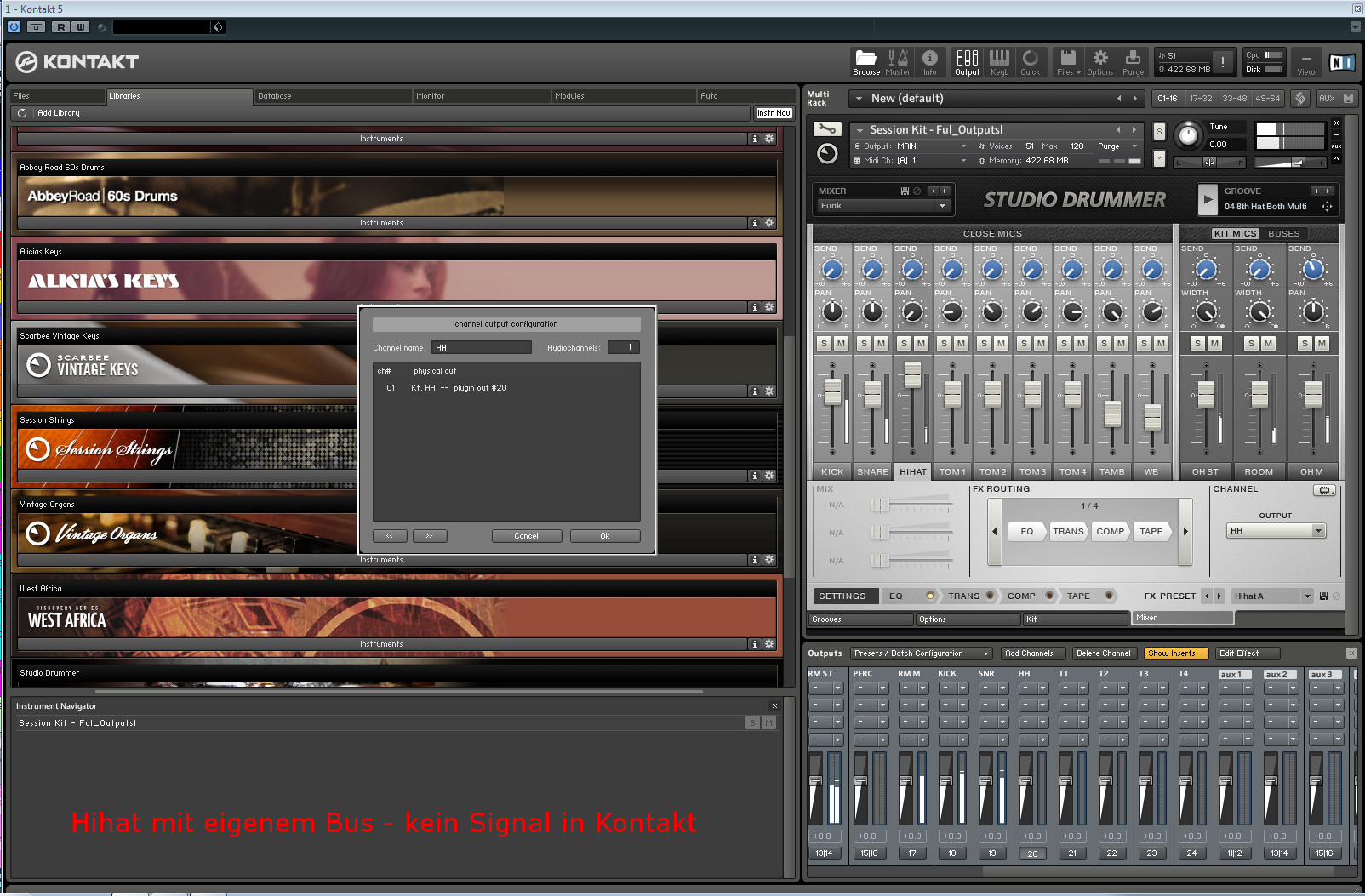Solo the KICK channel
The height and width of the screenshot is (896, 1365).
824,344
